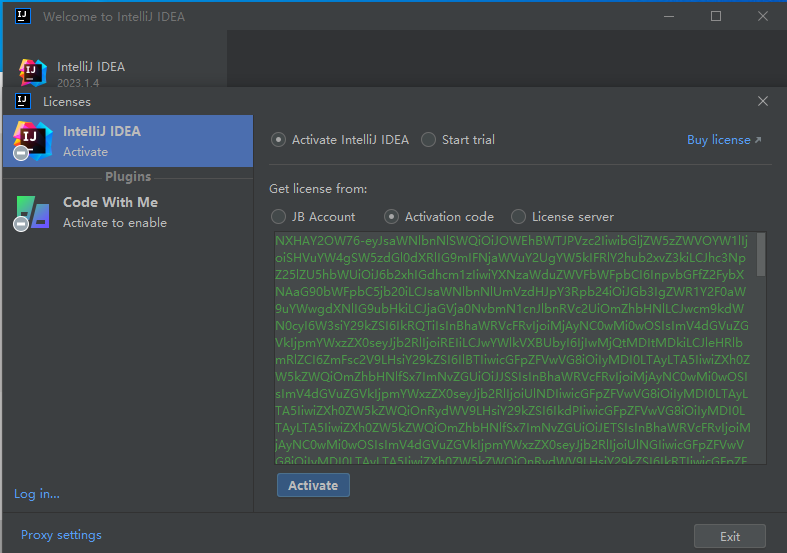Click the IntelliJ IDEA logo in Licenses sidebar
Viewport: 787px width, 553px height.
pyautogui.click(x=31, y=141)
